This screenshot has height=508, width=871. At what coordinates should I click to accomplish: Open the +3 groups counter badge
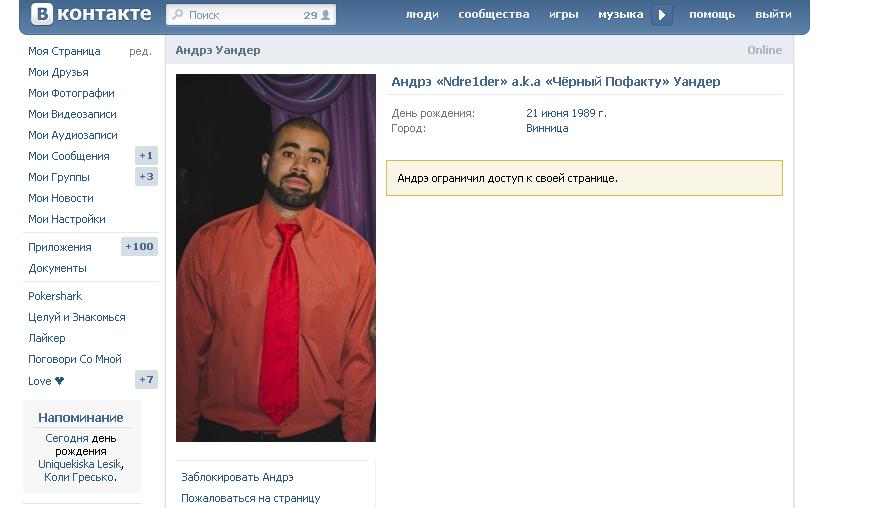(x=146, y=177)
